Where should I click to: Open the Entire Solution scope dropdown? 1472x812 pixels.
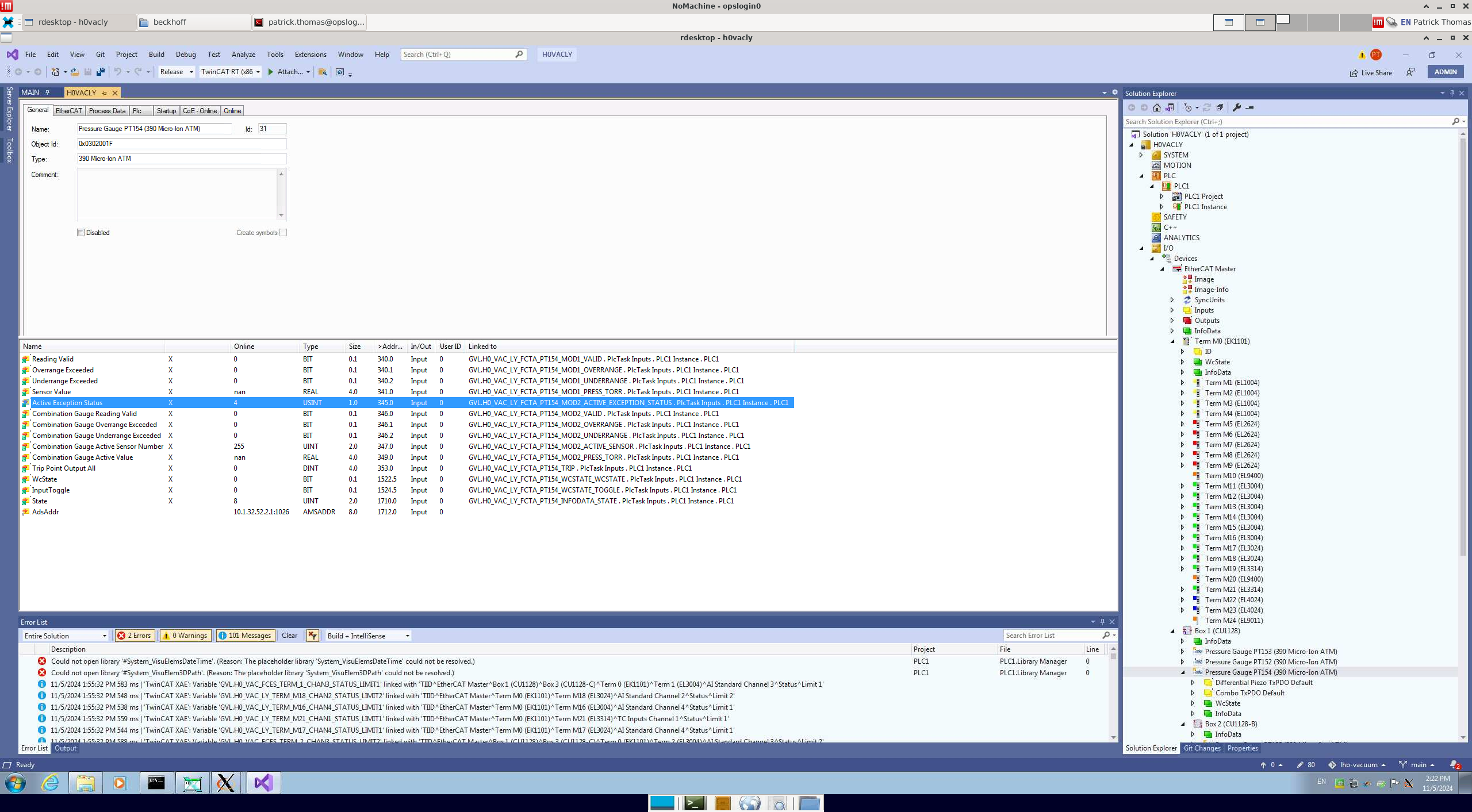tap(65, 636)
